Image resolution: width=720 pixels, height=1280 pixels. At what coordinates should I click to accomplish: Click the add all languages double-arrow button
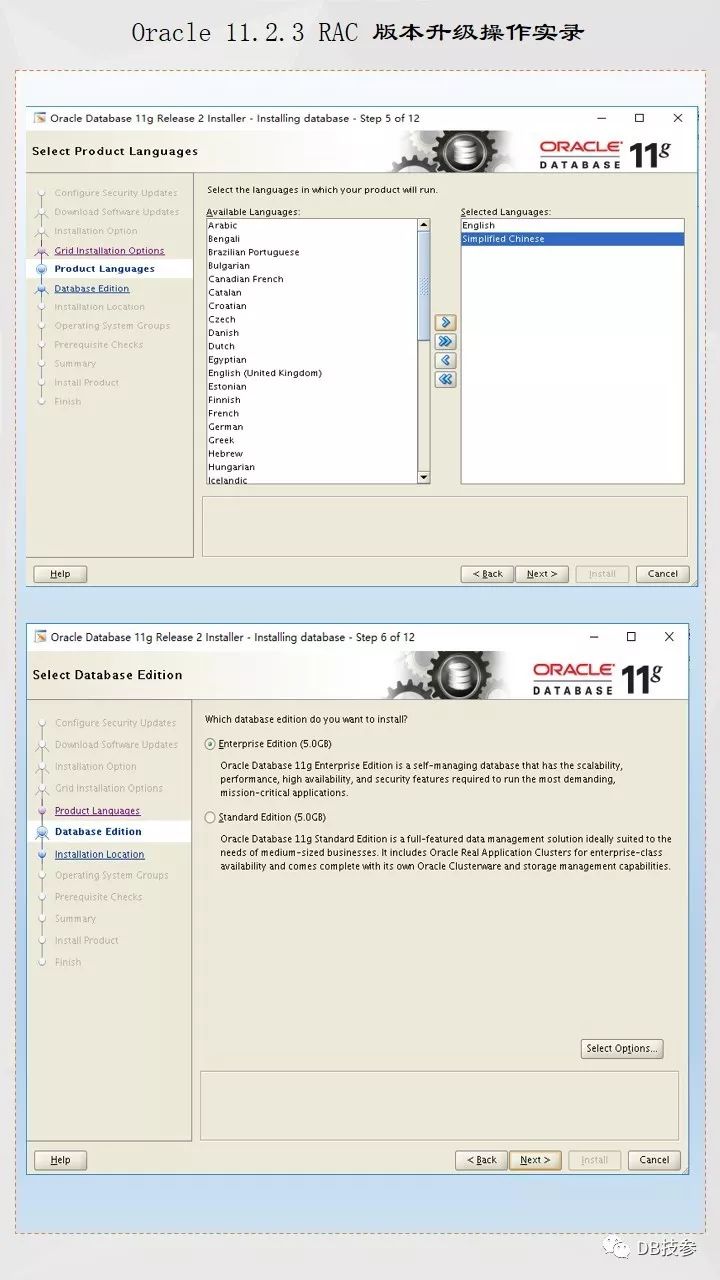pos(446,342)
